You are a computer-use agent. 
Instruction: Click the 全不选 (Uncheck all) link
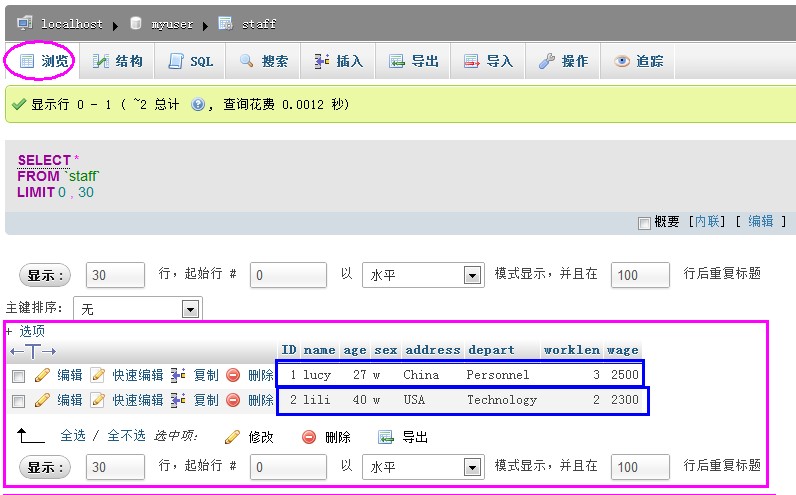(x=126, y=436)
